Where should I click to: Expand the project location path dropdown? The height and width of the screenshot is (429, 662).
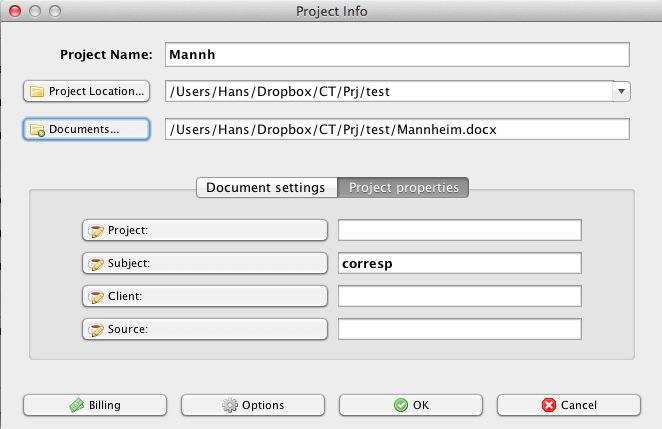click(621, 92)
